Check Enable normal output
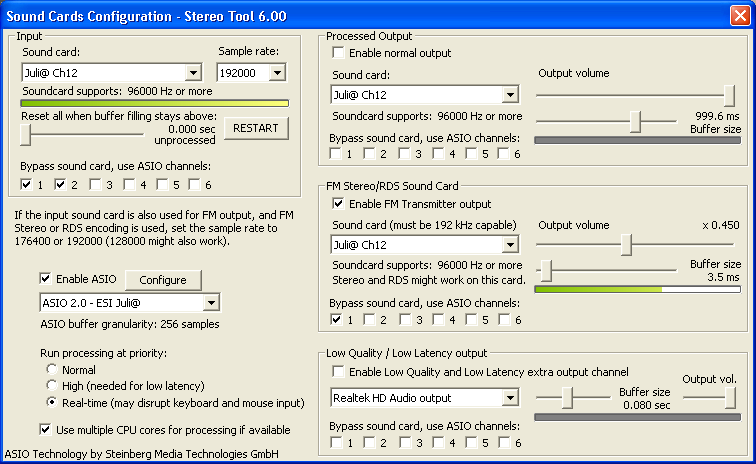Screen dimensions: 756x464 [x=338, y=52]
